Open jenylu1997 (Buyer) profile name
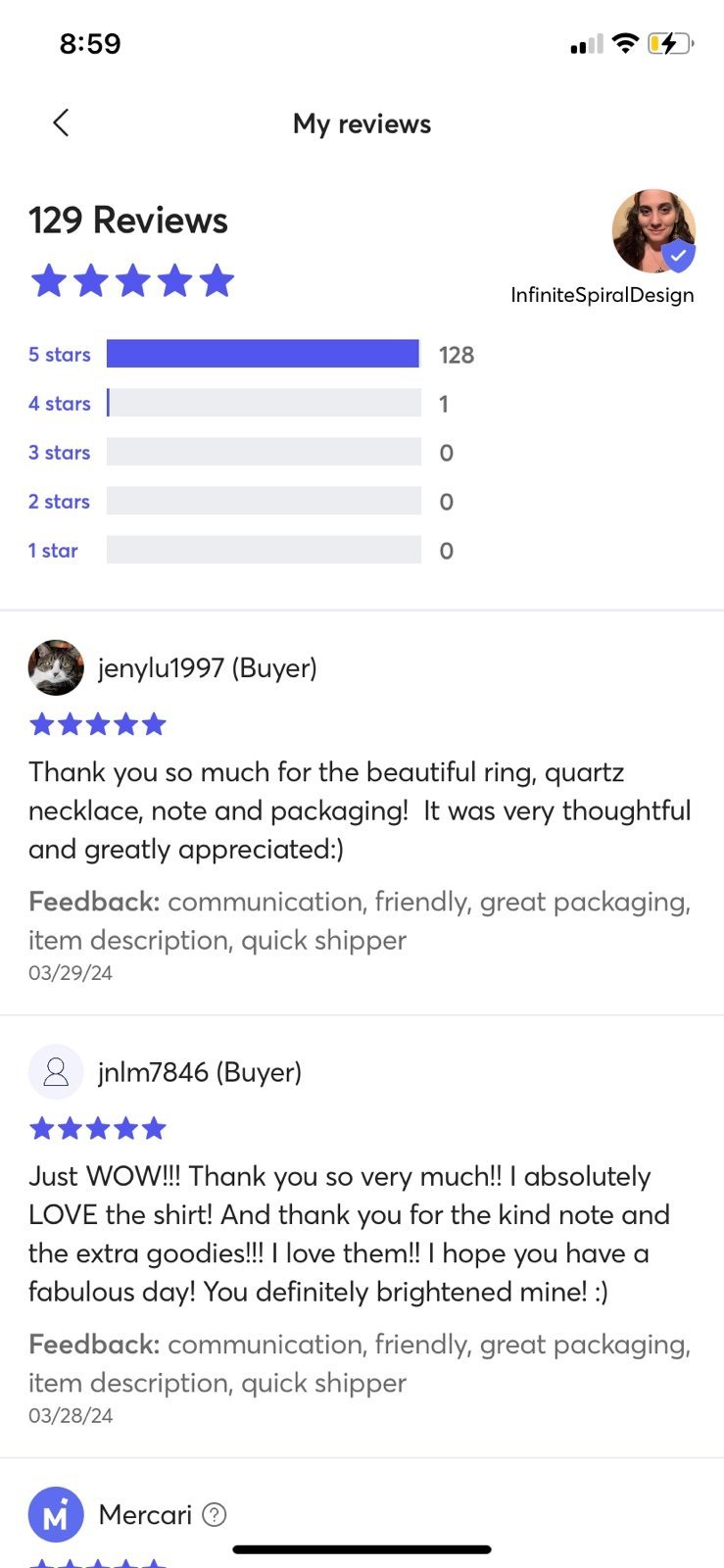Image resolution: width=724 pixels, height=1568 pixels. point(208,667)
